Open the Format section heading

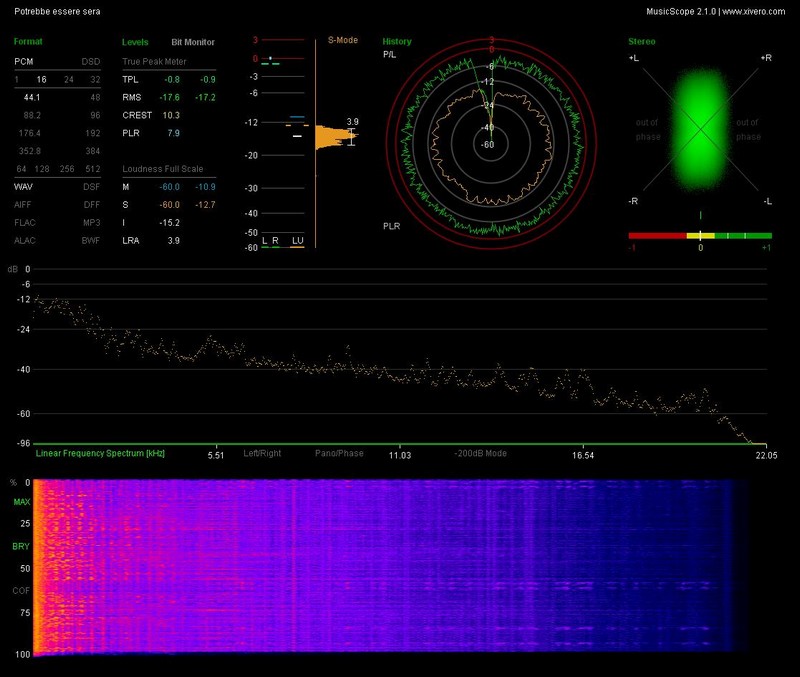(x=28, y=42)
